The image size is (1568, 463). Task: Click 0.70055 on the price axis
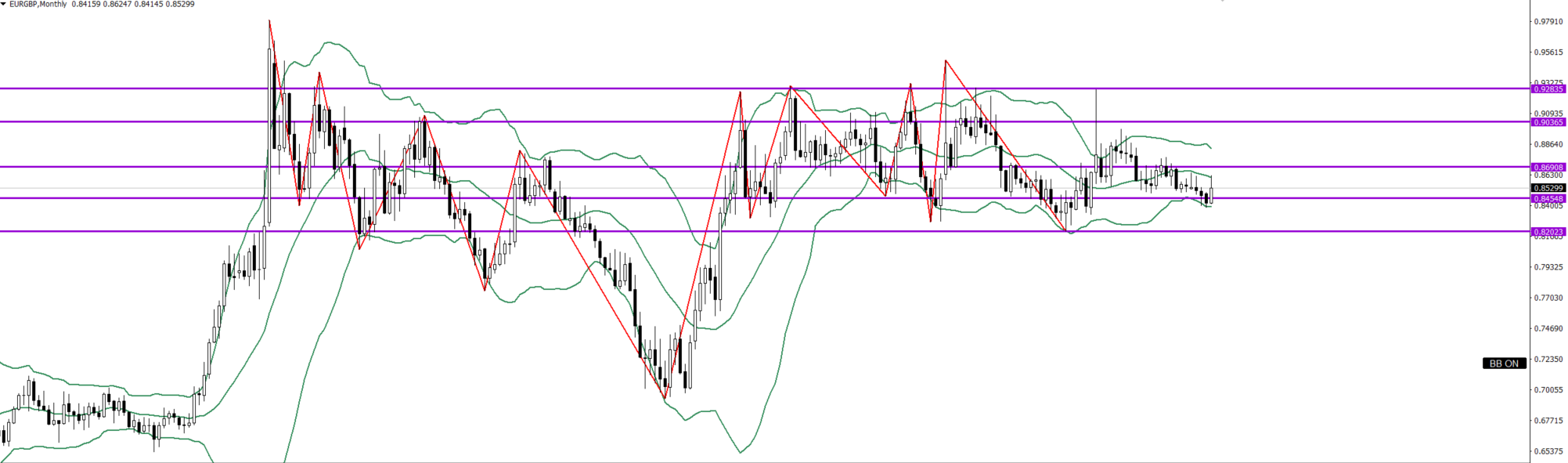coord(1548,390)
